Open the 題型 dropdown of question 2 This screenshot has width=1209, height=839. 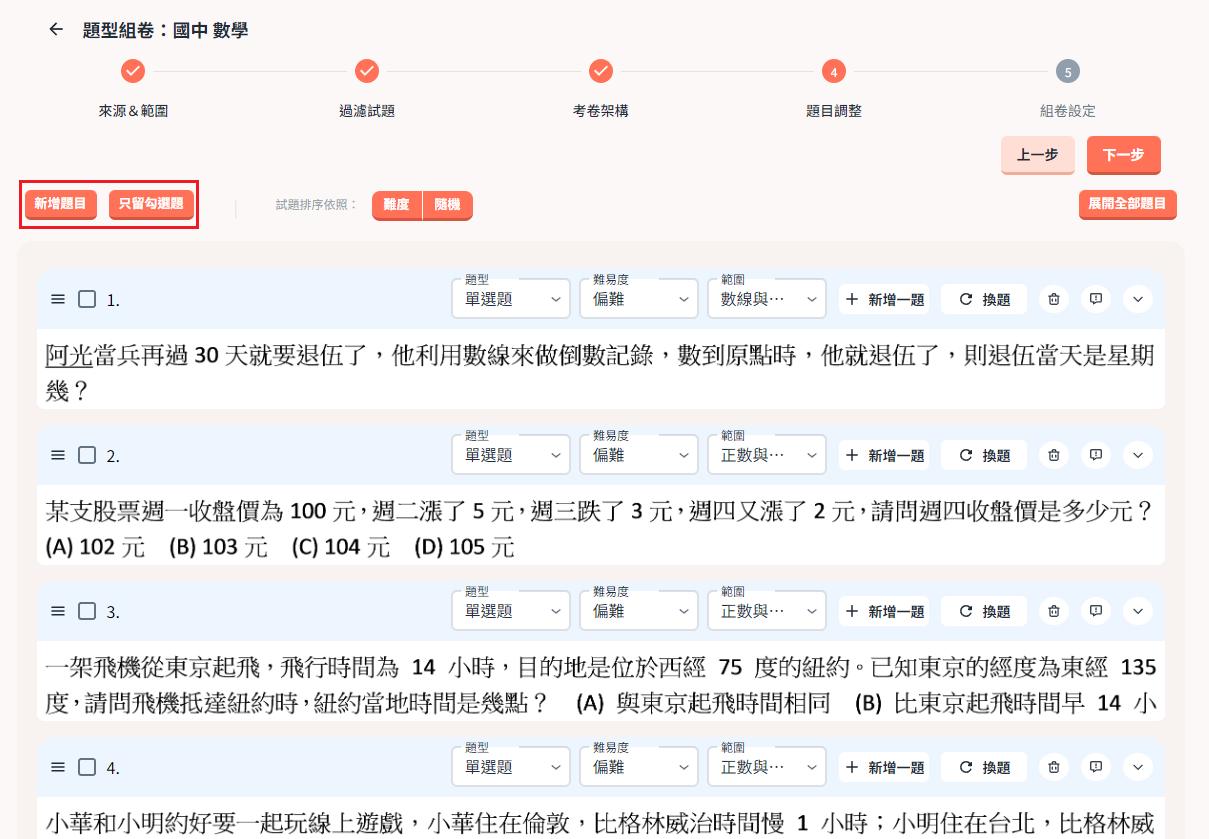511,455
